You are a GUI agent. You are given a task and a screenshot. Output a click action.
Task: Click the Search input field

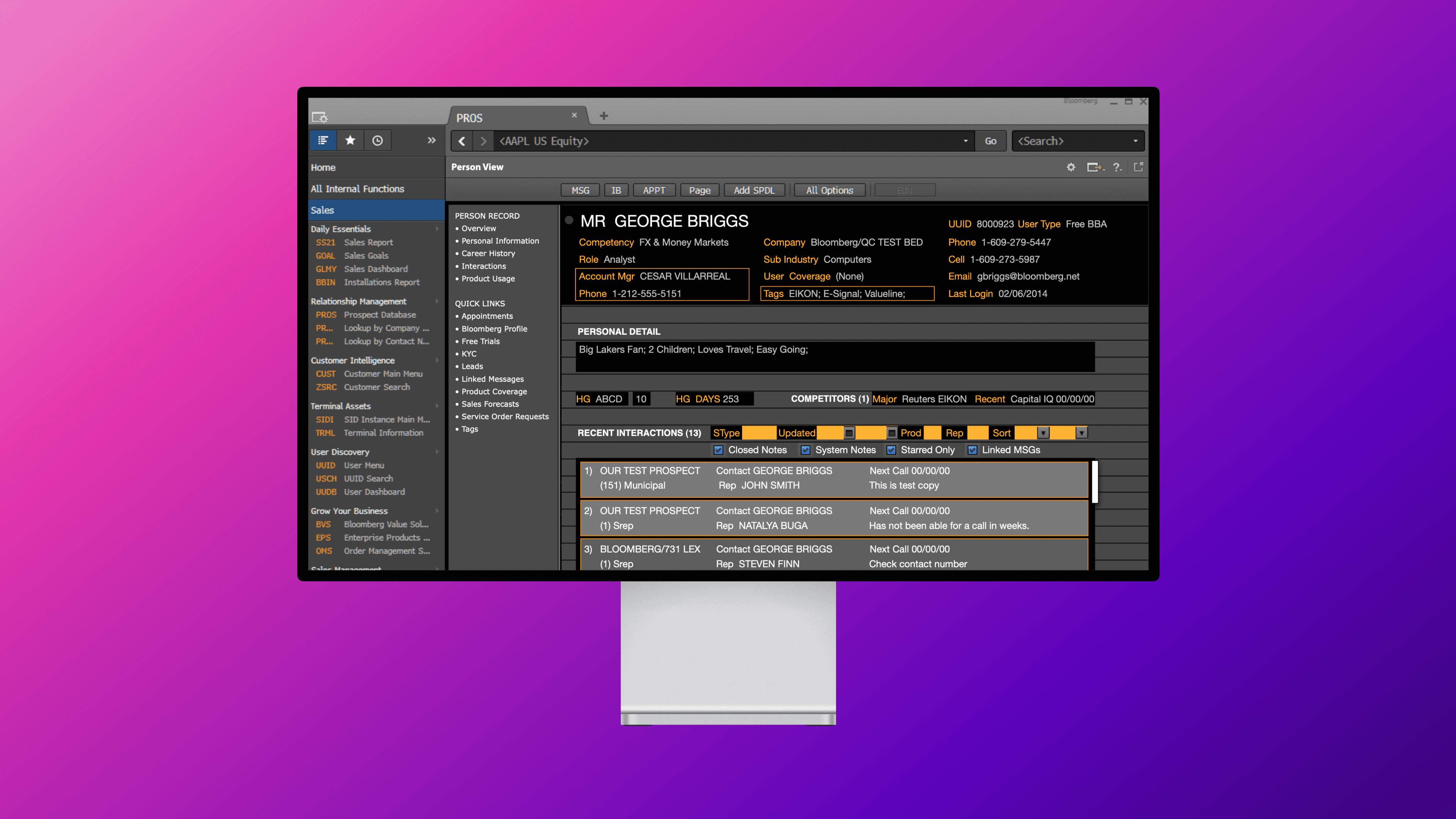(1078, 141)
